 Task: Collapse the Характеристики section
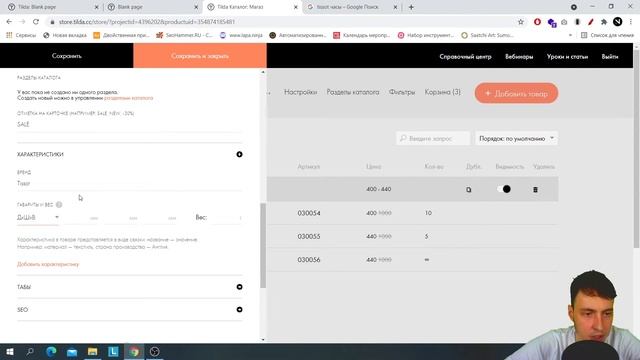tap(239, 154)
